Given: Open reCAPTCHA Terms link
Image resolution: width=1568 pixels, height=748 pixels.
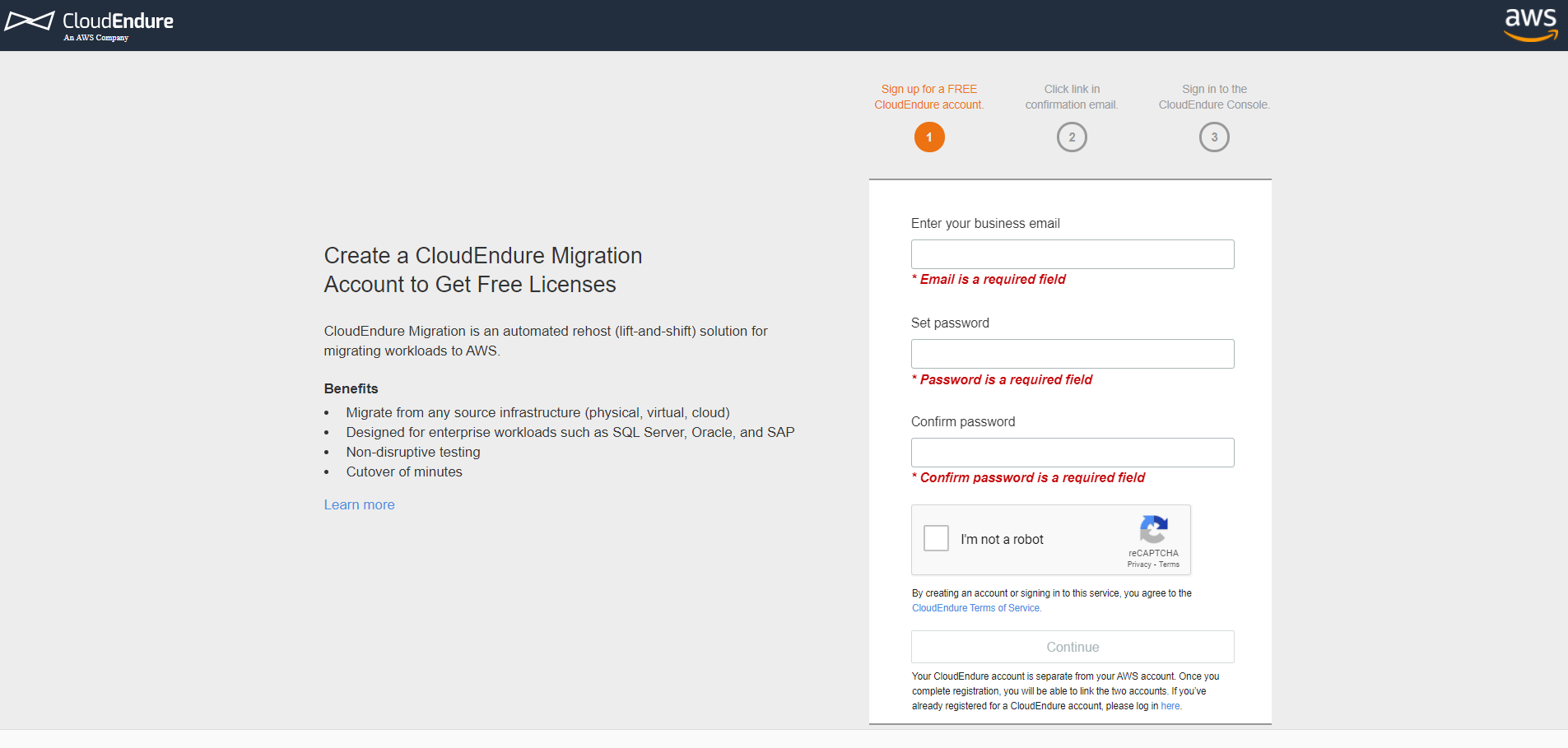Looking at the screenshot, I should pos(1170,564).
